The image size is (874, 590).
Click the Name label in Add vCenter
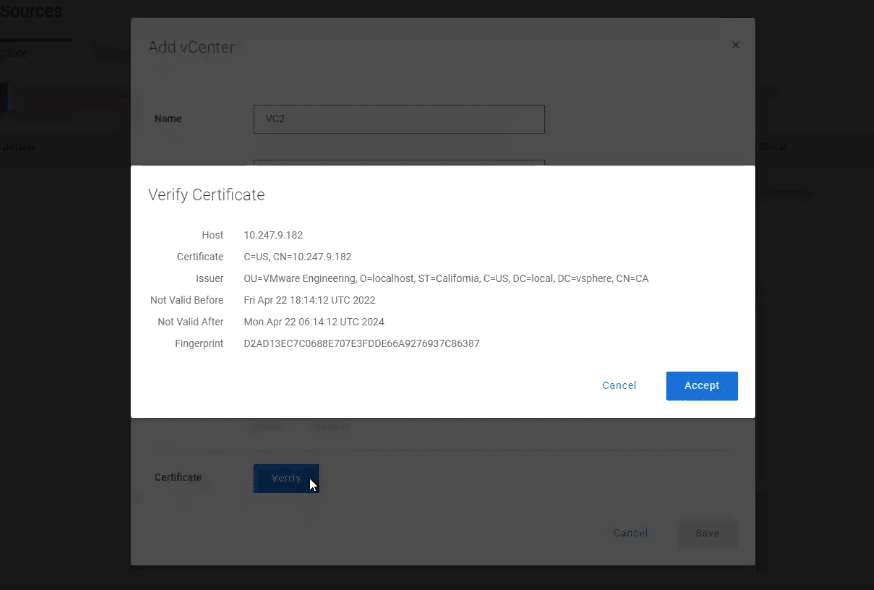coord(168,118)
